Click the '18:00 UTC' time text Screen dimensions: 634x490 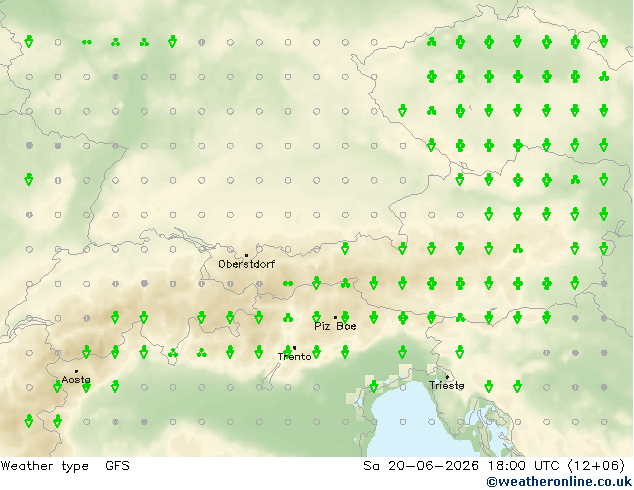pos(524,466)
